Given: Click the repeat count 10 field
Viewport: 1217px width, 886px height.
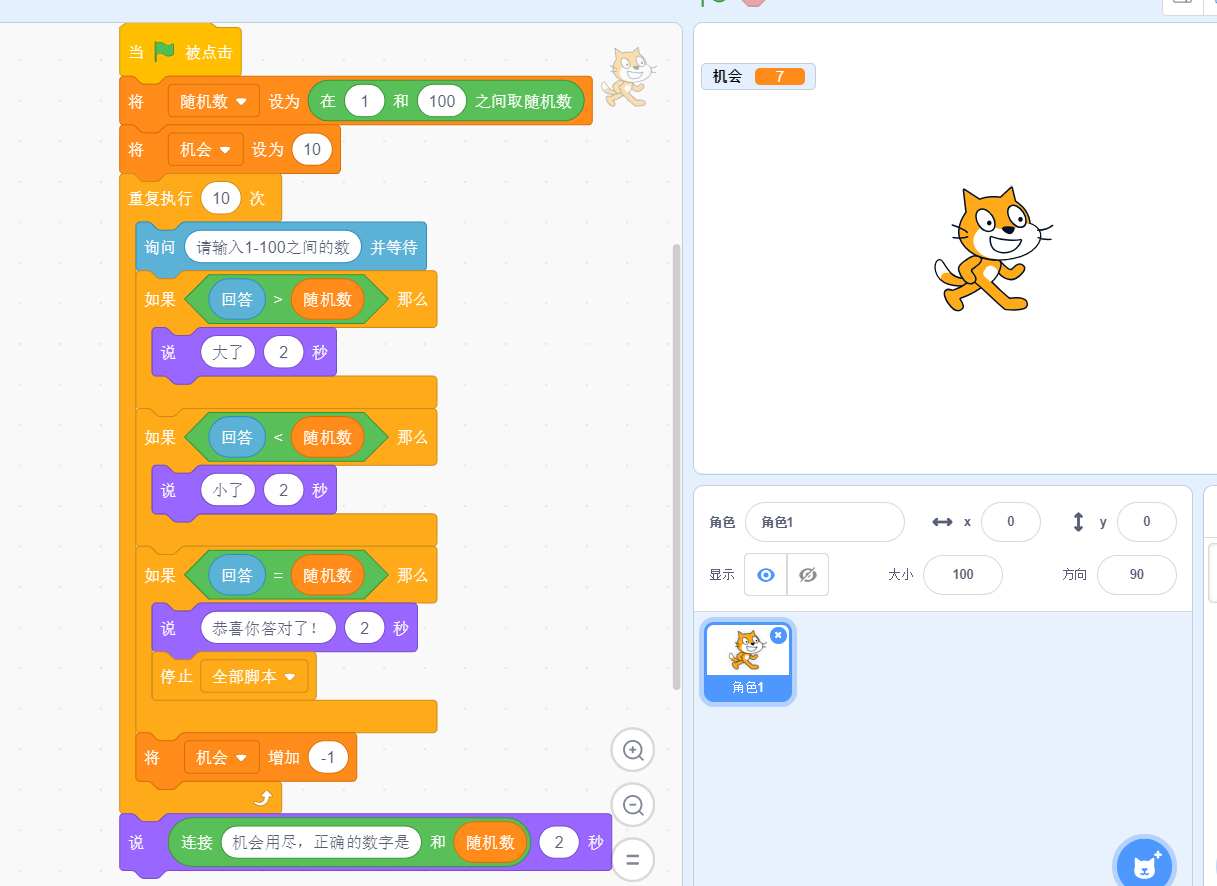Looking at the screenshot, I should tap(221, 198).
